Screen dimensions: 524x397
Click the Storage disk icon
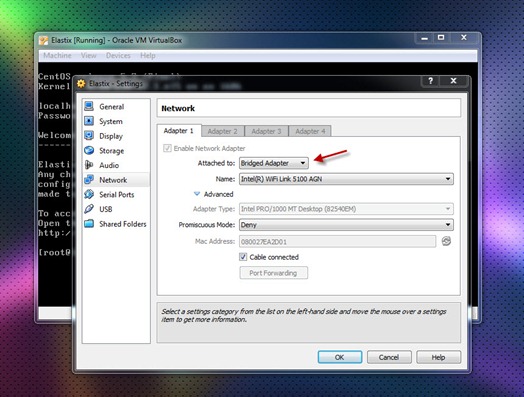(x=89, y=150)
